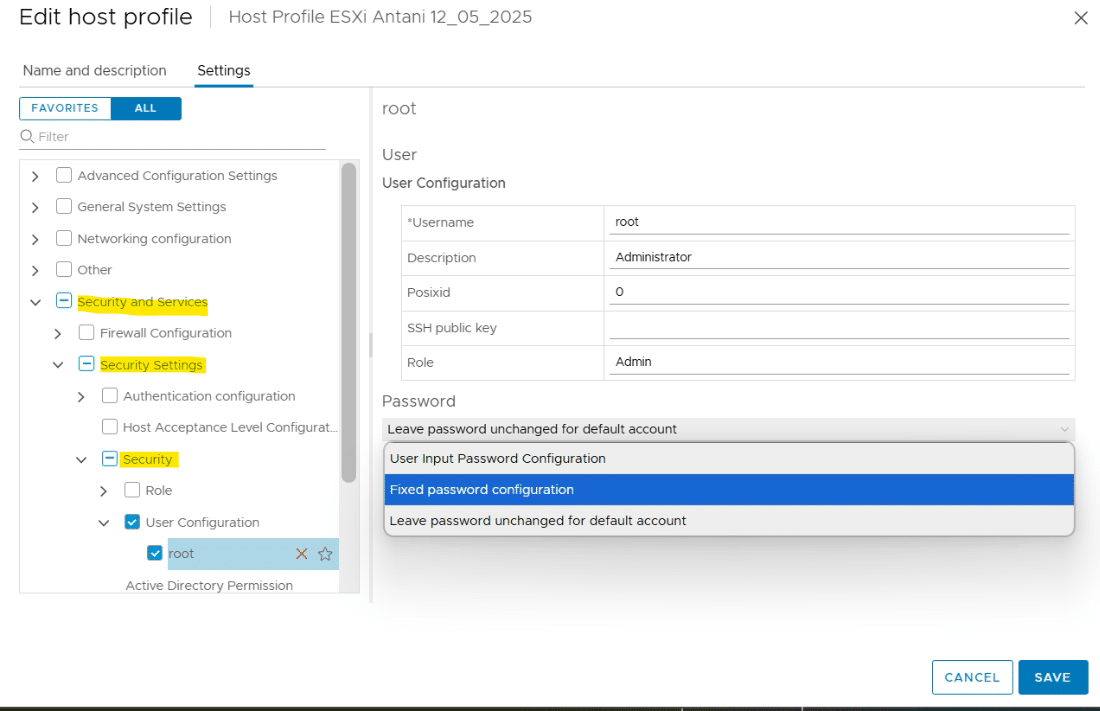Click the SAVE button
This screenshot has height=711, width=1100.
click(x=1052, y=677)
